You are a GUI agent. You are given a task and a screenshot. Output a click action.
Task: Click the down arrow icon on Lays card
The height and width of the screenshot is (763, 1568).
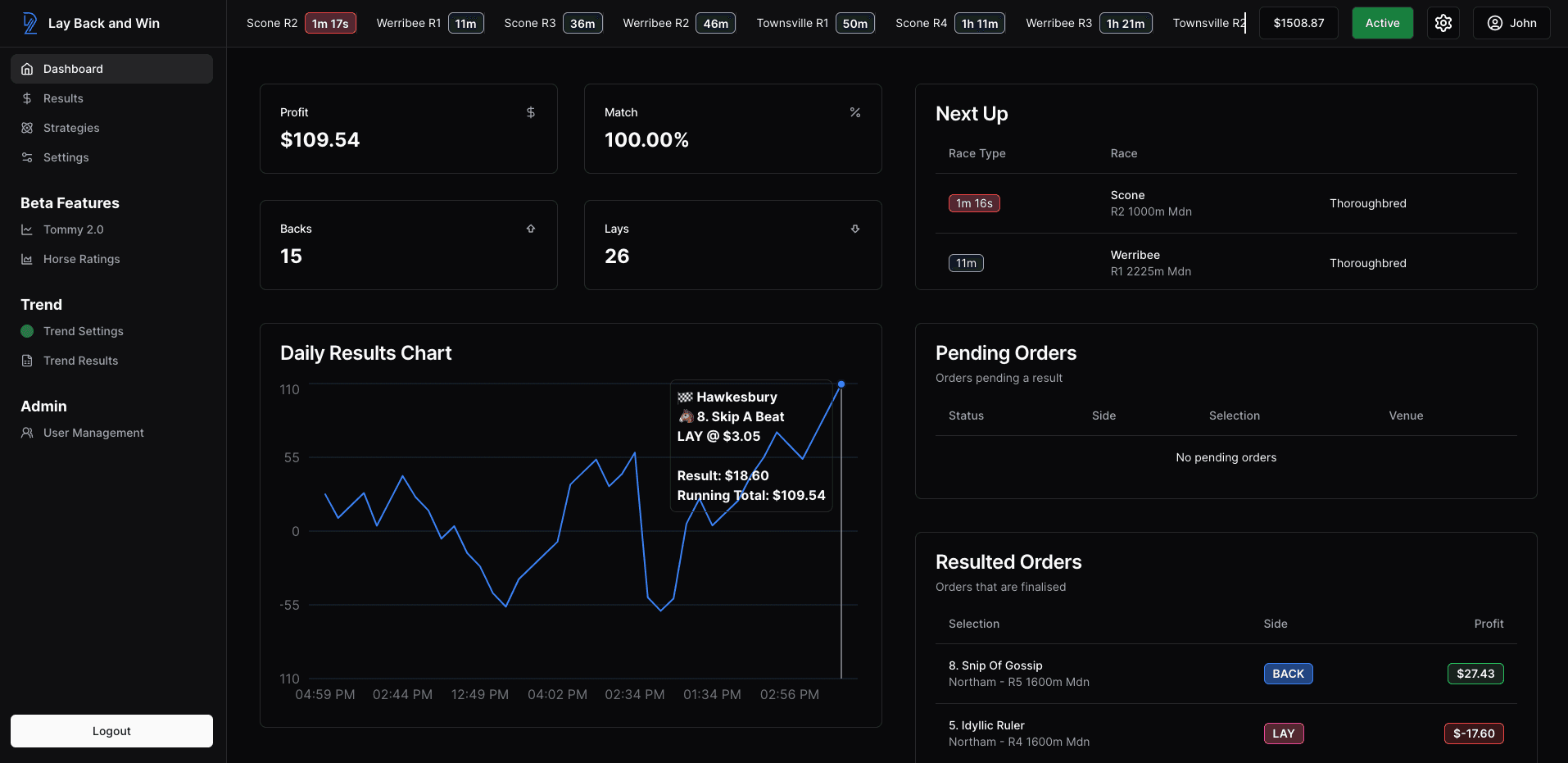tap(854, 229)
